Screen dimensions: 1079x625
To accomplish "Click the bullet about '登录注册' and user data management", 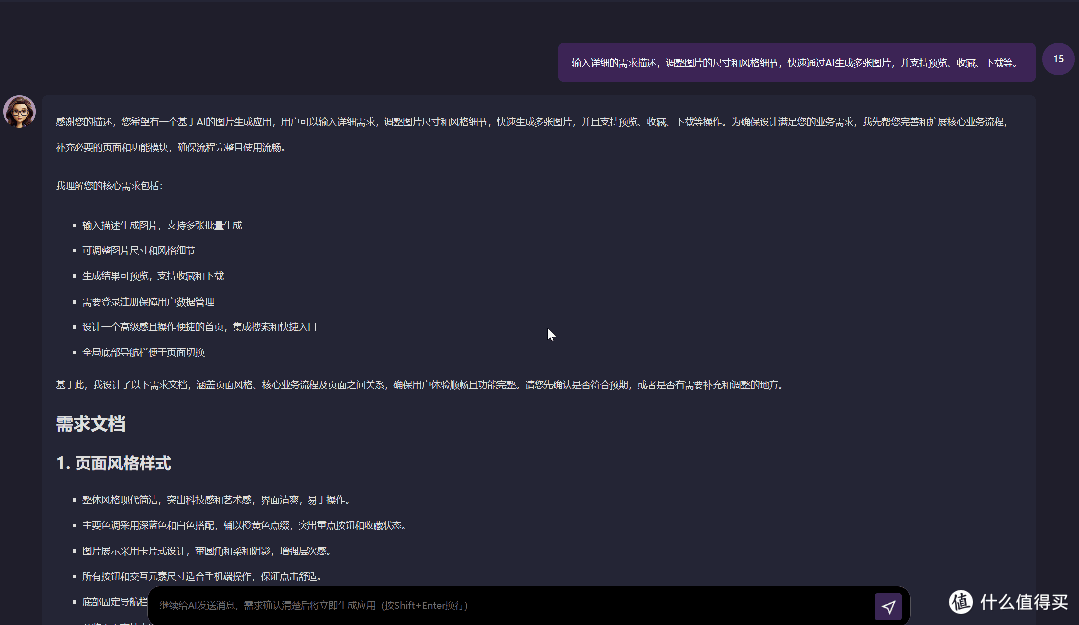I will pyautogui.click(x=148, y=301).
